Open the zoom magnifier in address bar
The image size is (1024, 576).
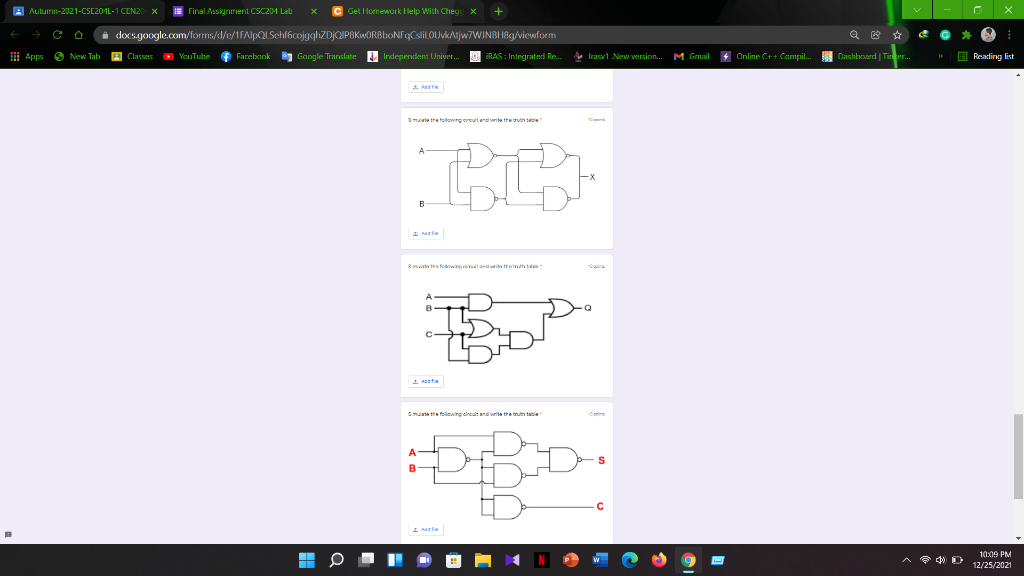[854, 35]
